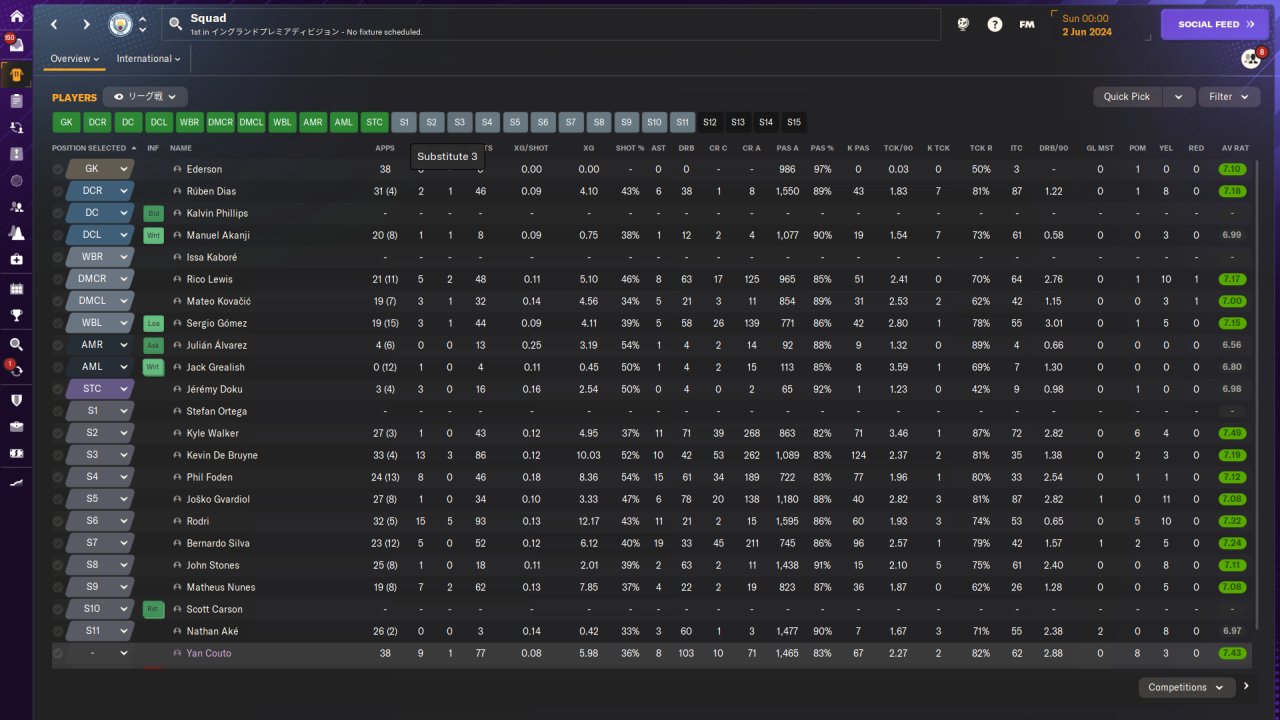Click the arrow next to Competitions dropdown
This screenshot has width=1280, height=720.
click(x=1246, y=687)
